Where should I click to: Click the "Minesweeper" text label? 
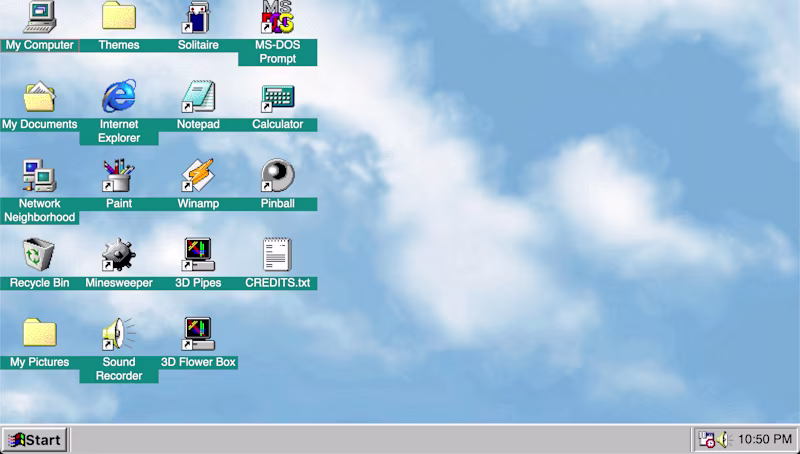pos(119,283)
